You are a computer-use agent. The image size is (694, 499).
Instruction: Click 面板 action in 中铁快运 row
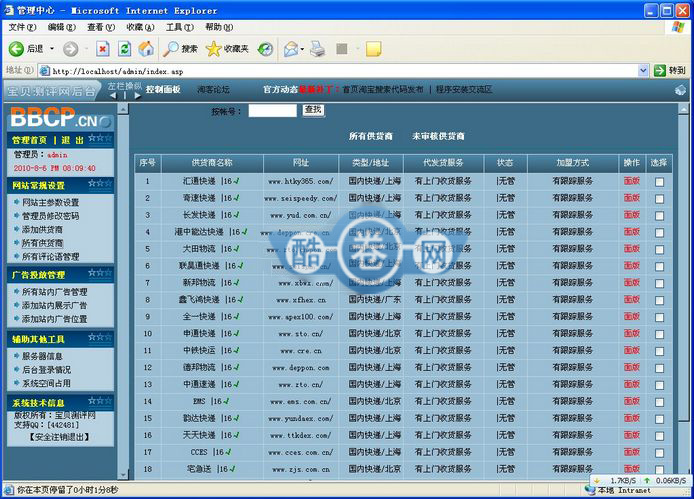(632, 350)
